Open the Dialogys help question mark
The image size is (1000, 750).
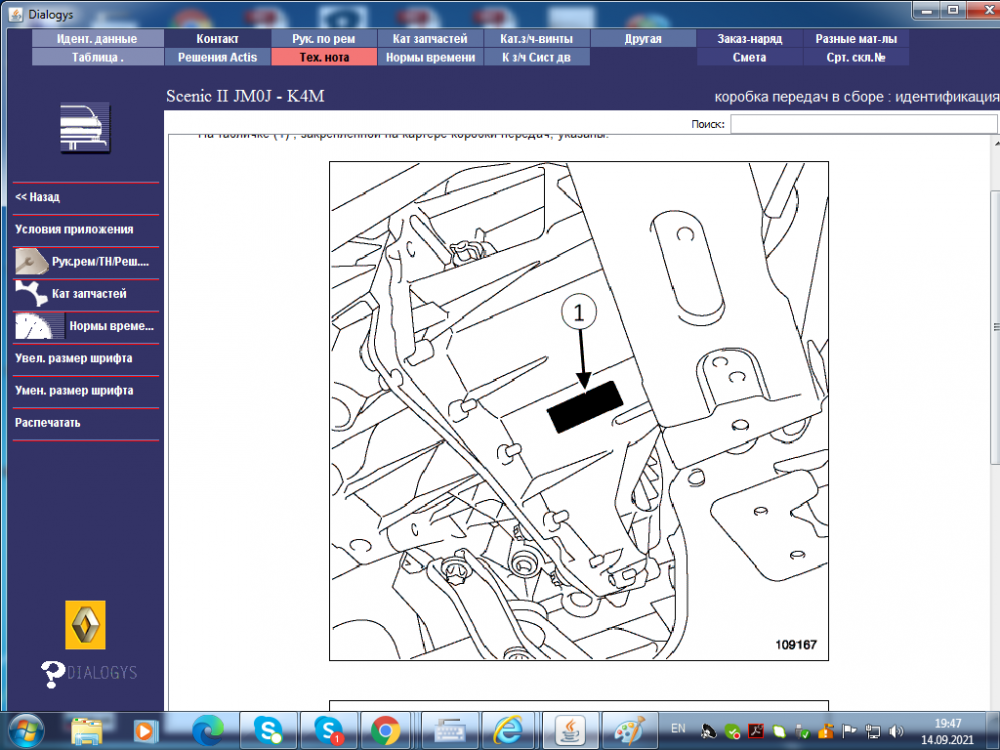click(52, 674)
